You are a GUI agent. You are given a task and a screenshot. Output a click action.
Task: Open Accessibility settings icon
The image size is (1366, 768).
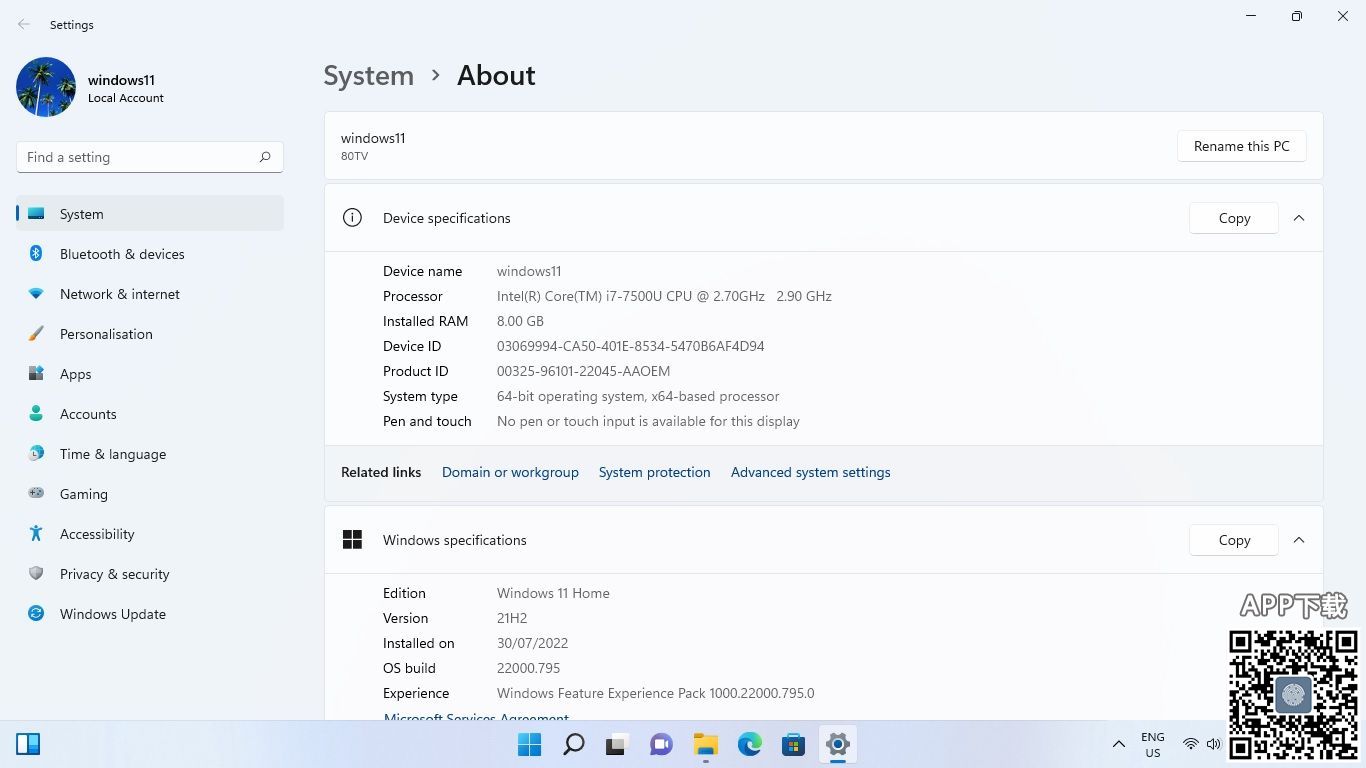(x=36, y=534)
